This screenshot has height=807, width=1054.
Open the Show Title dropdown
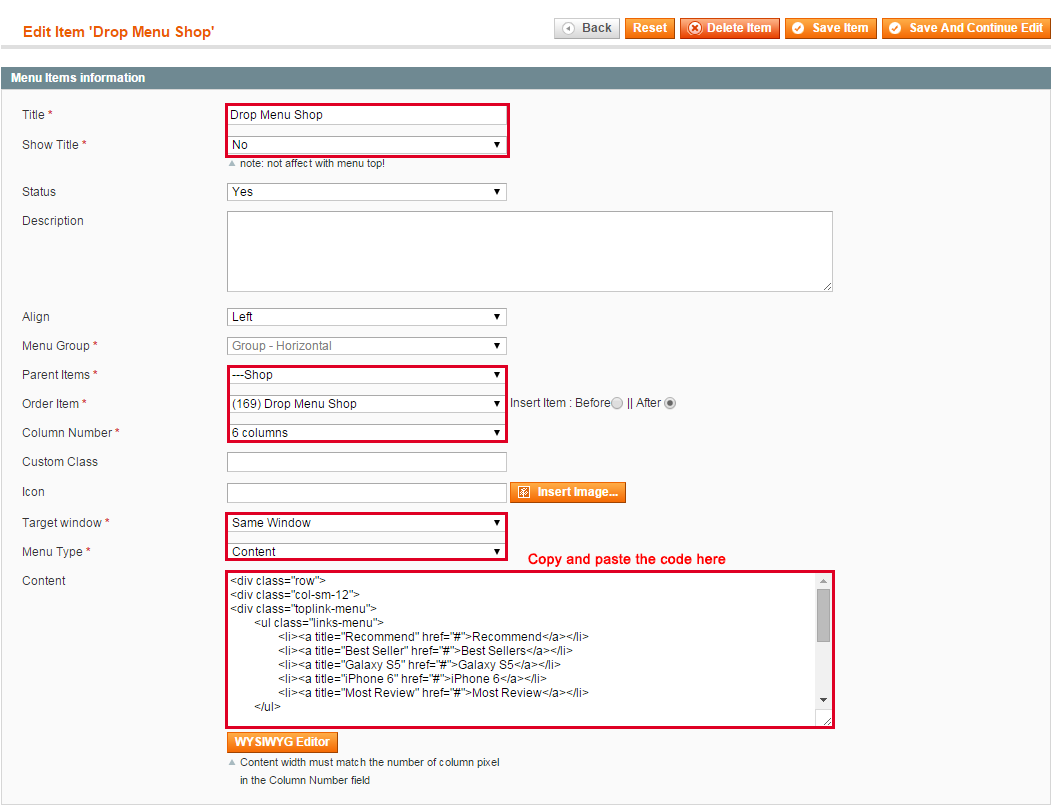pyautogui.click(x=366, y=145)
